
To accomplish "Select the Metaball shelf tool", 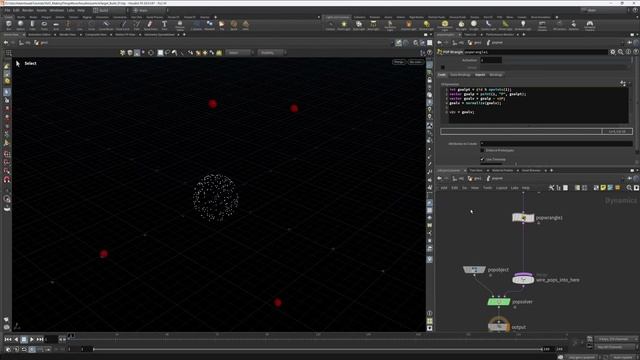I will tap(209, 25).
